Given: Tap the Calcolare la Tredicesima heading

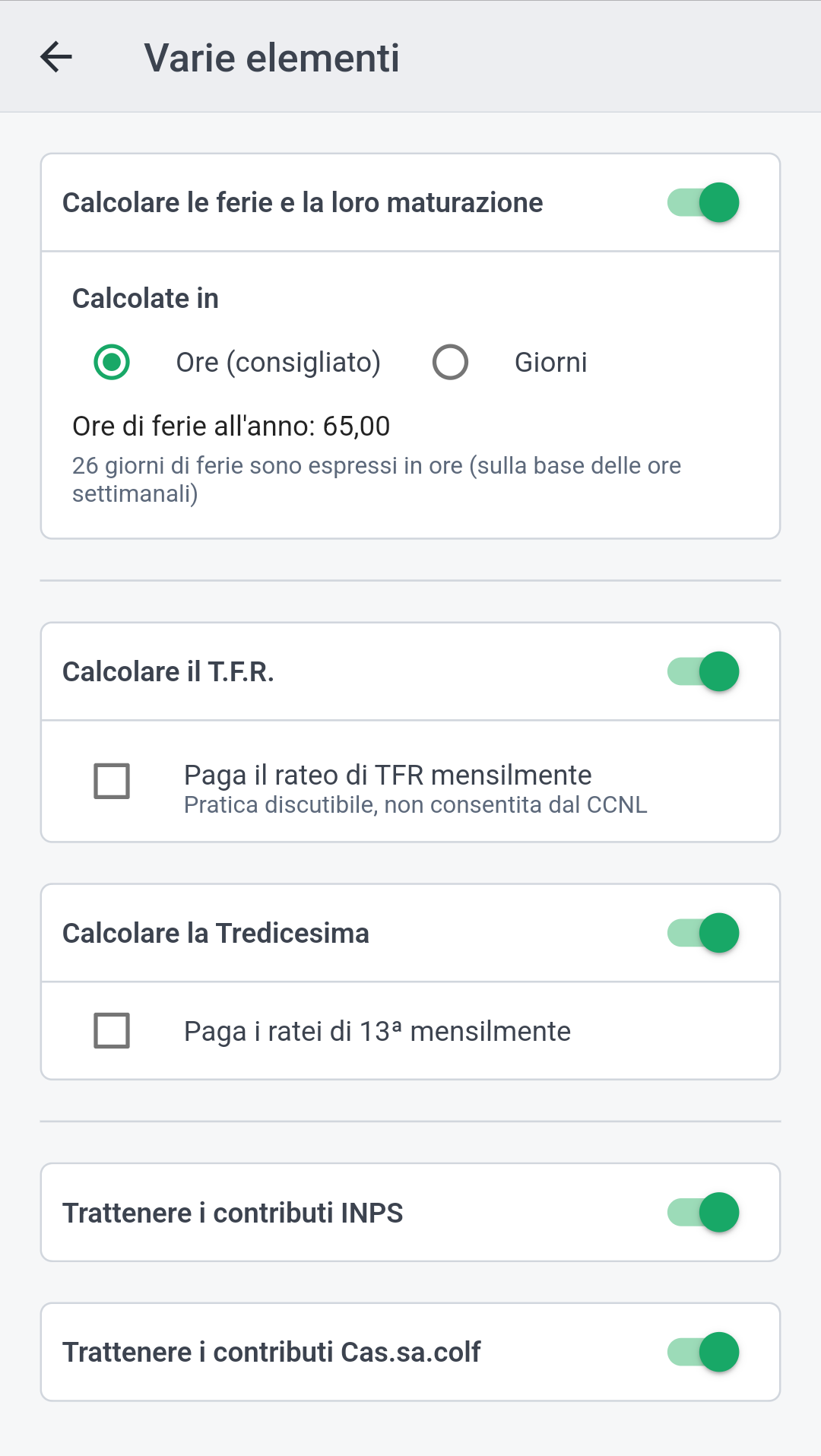Looking at the screenshot, I should (x=216, y=934).
